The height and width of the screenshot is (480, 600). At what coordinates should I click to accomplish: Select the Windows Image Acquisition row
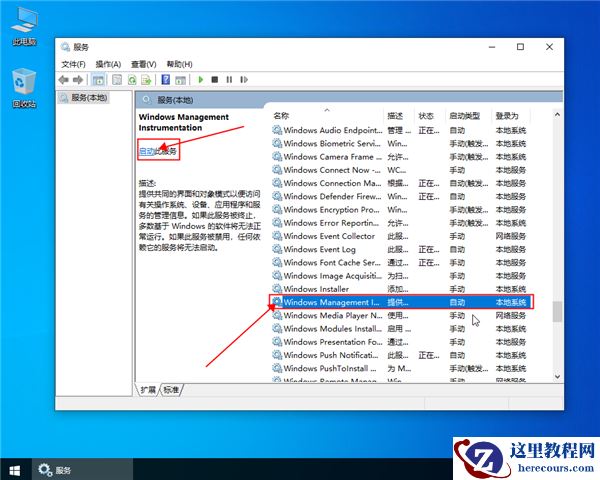pyautogui.click(x=401, y=276)
